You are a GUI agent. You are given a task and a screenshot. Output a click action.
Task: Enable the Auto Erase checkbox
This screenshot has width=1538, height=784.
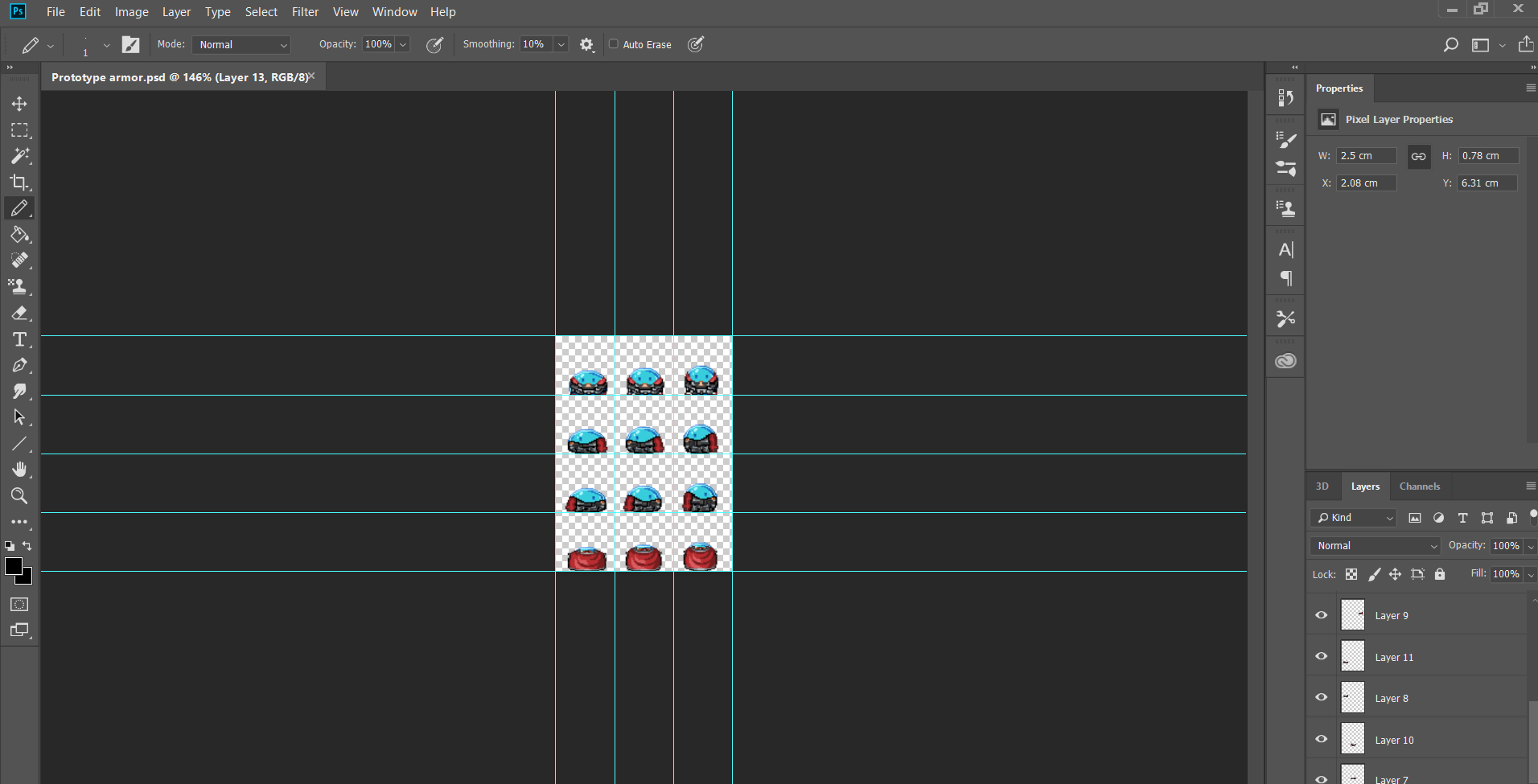pos(614,44)
